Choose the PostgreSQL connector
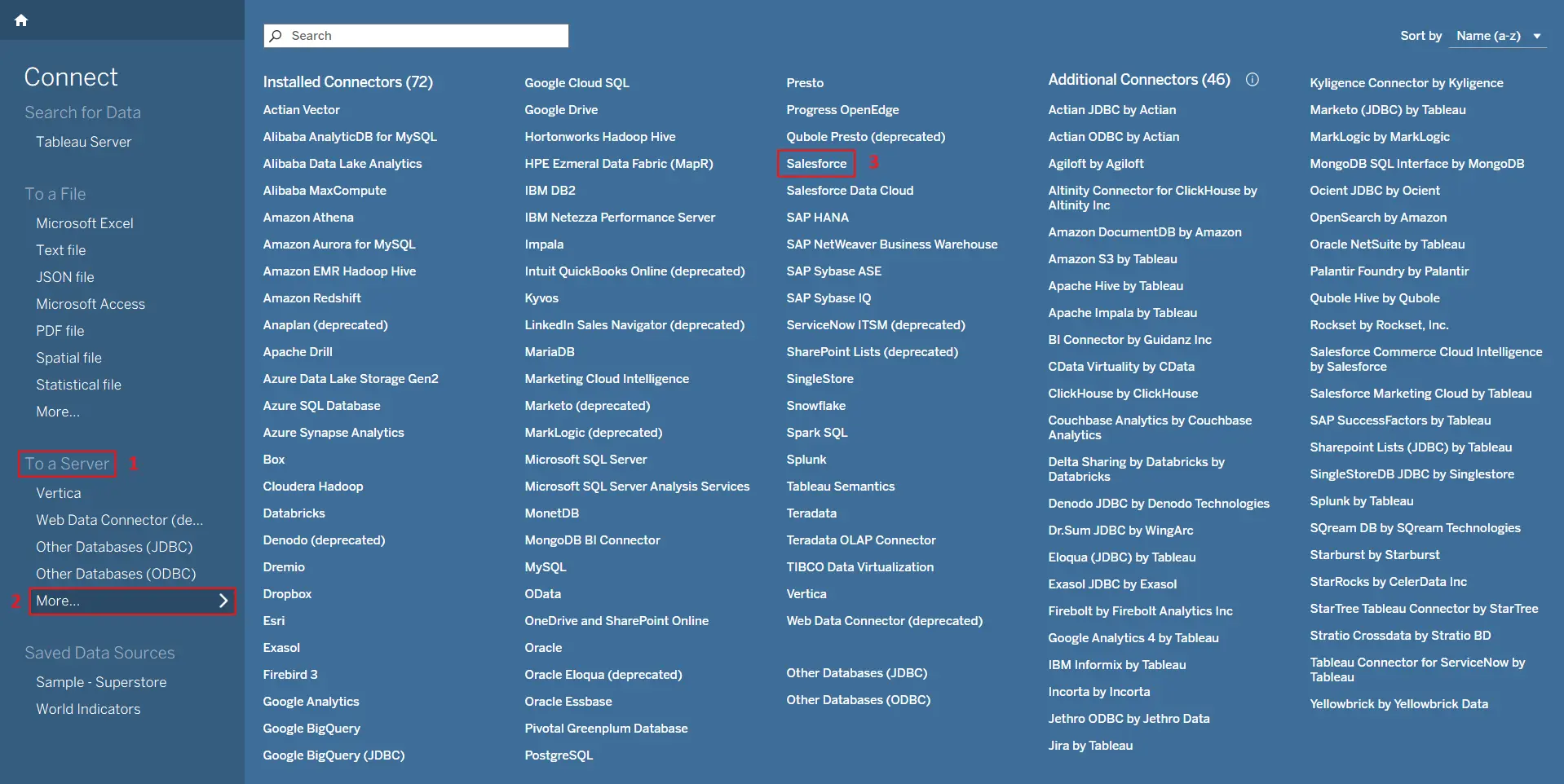 point(559,755)
